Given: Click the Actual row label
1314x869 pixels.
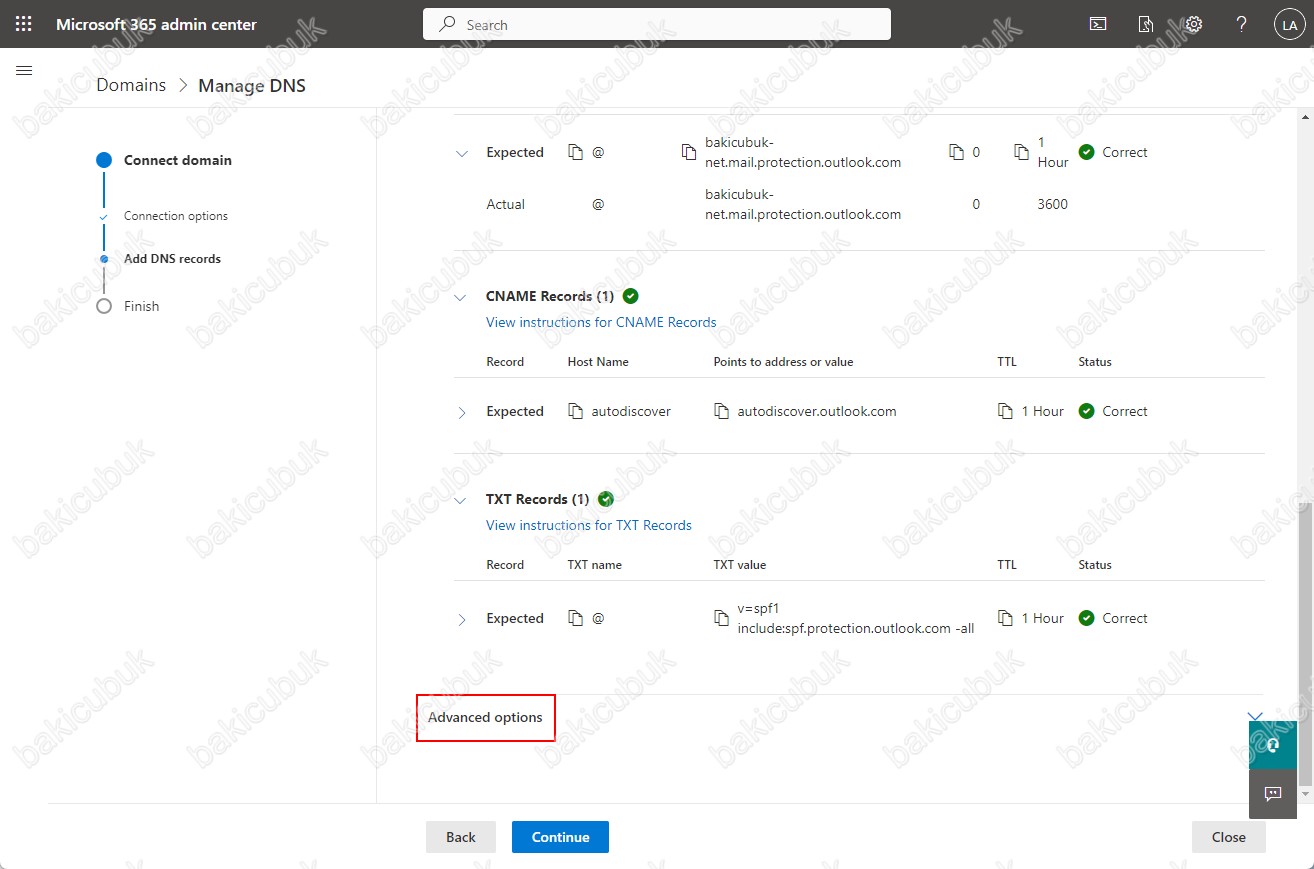Looking at the screenshot, I should click(505, 204).
